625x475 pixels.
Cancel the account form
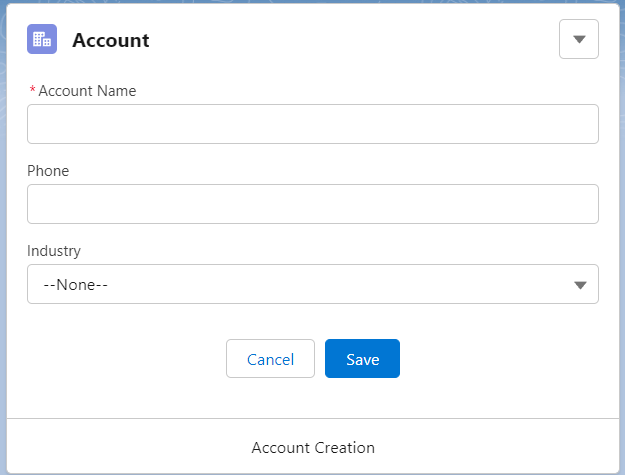click(x=270, y=359)
